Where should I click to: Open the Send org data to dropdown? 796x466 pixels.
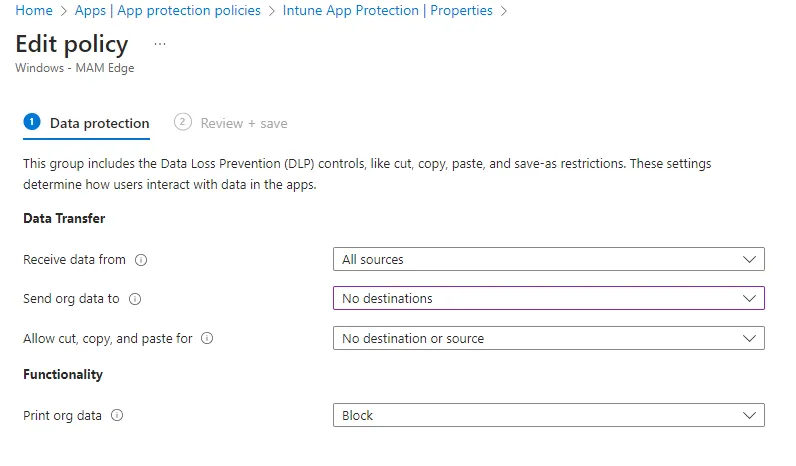coord(548,298)
